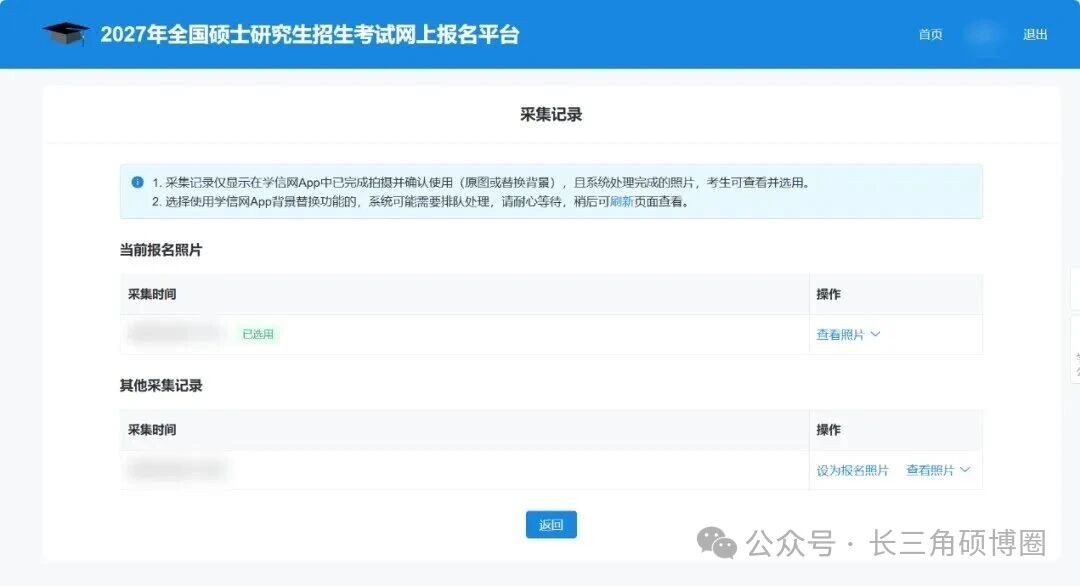
Task: Select the blurred timestamp in 当前报名照片 row
Action: point(176,333)
